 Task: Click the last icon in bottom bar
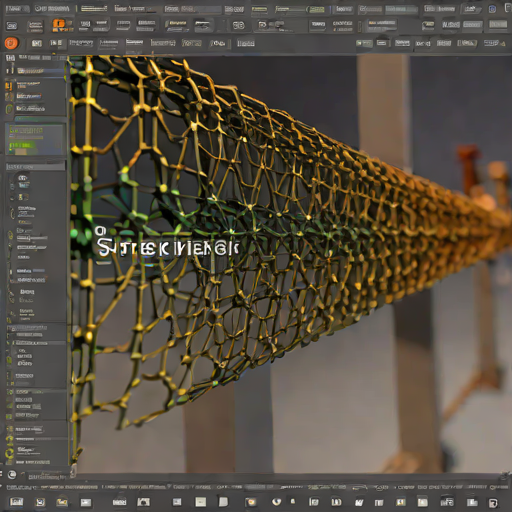(493, 503)
